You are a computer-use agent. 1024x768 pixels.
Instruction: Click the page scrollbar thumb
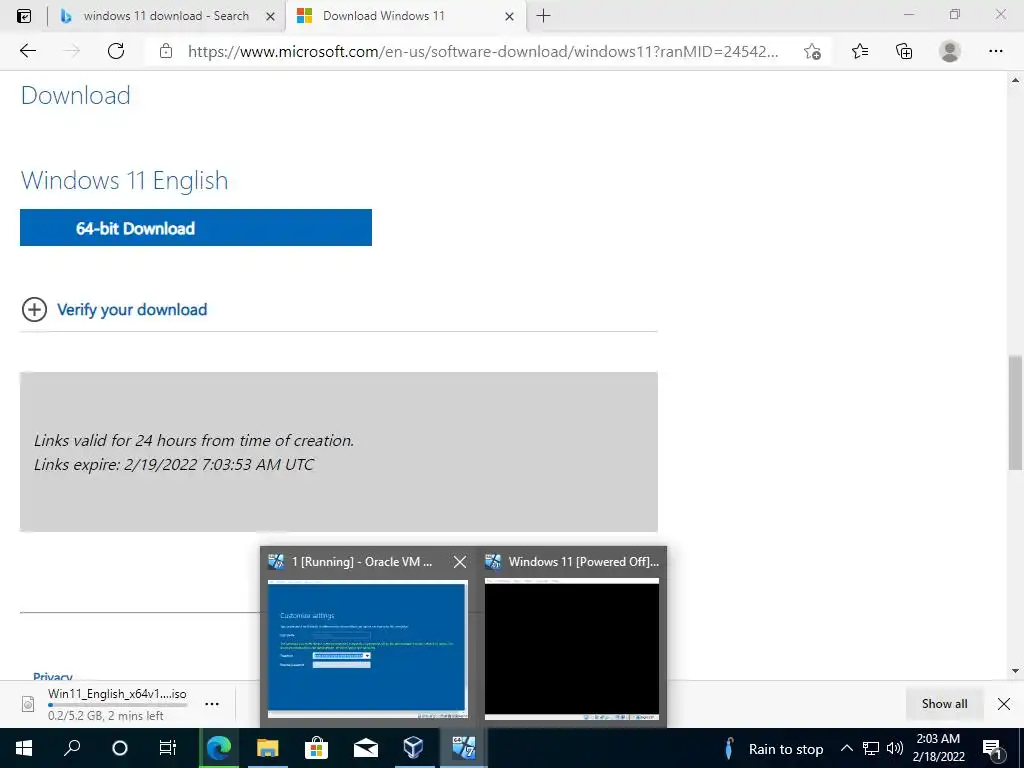pyautogui.click(x=1015, y=412)
